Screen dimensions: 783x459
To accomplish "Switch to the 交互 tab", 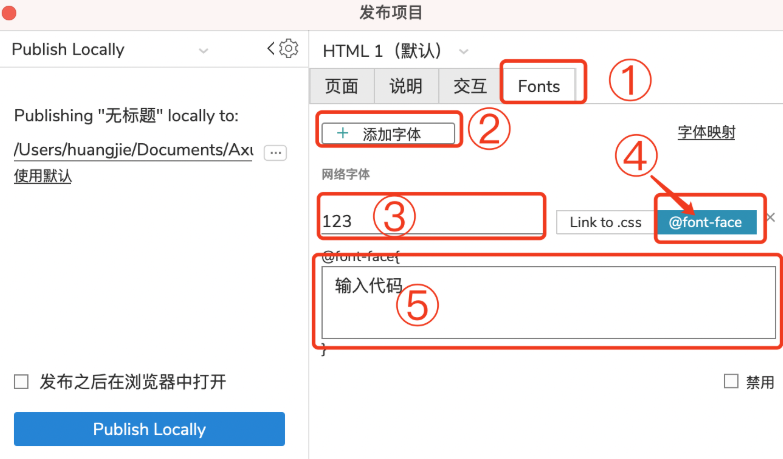I will [470, 86].
